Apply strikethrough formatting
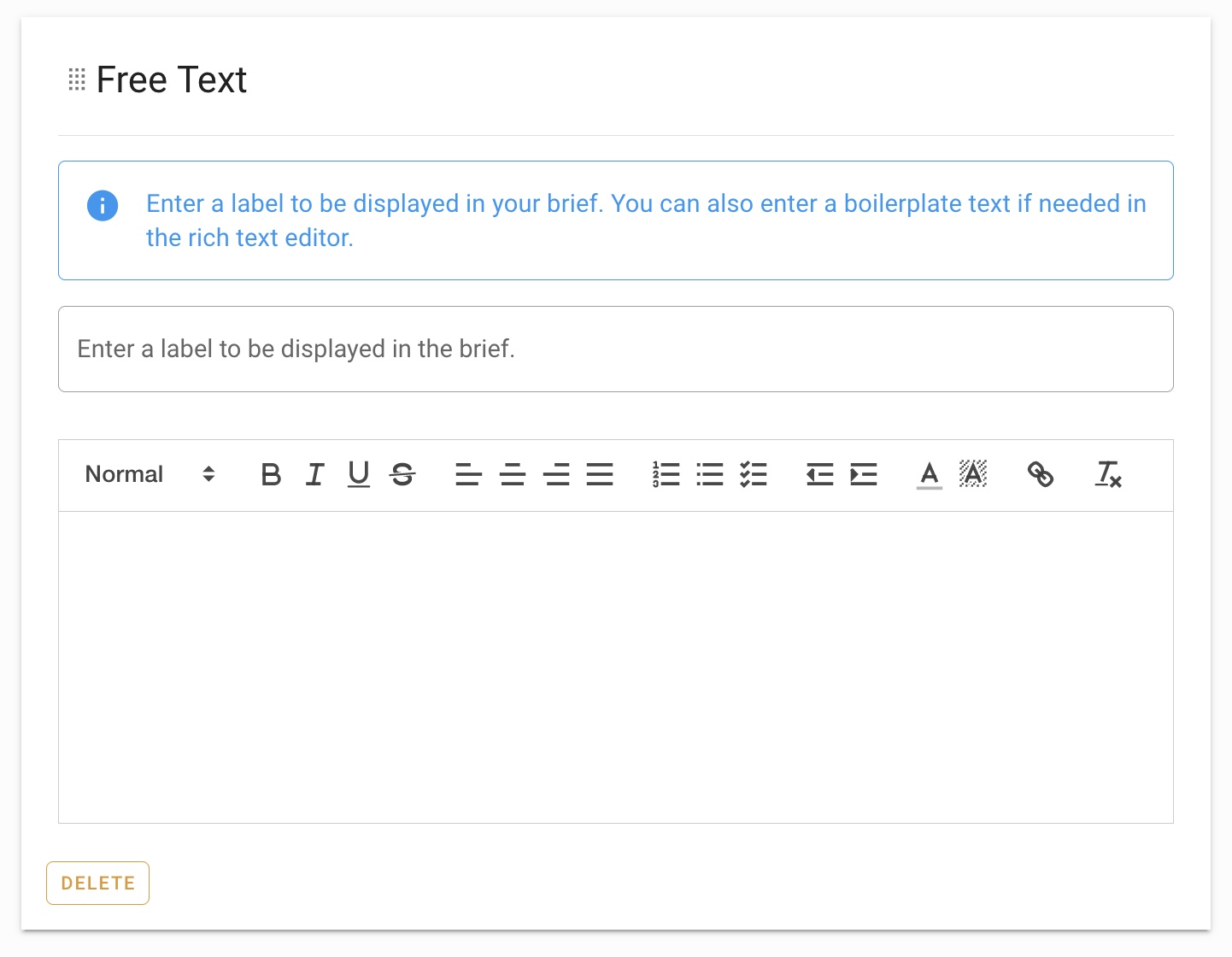Viewport: 1232px width, 957px height. click(x=402, y=474)
